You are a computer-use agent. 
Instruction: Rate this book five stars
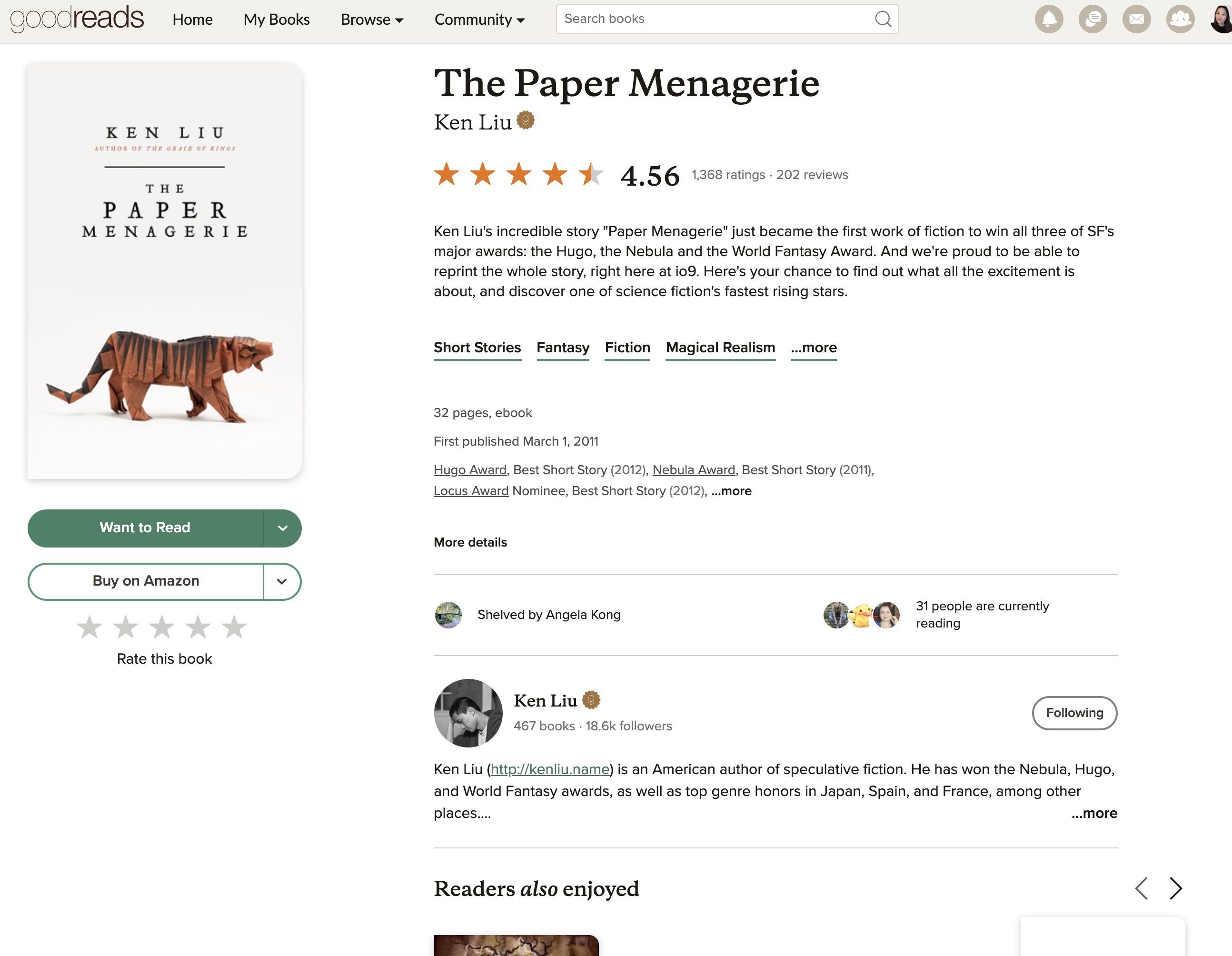coord(234,627)
